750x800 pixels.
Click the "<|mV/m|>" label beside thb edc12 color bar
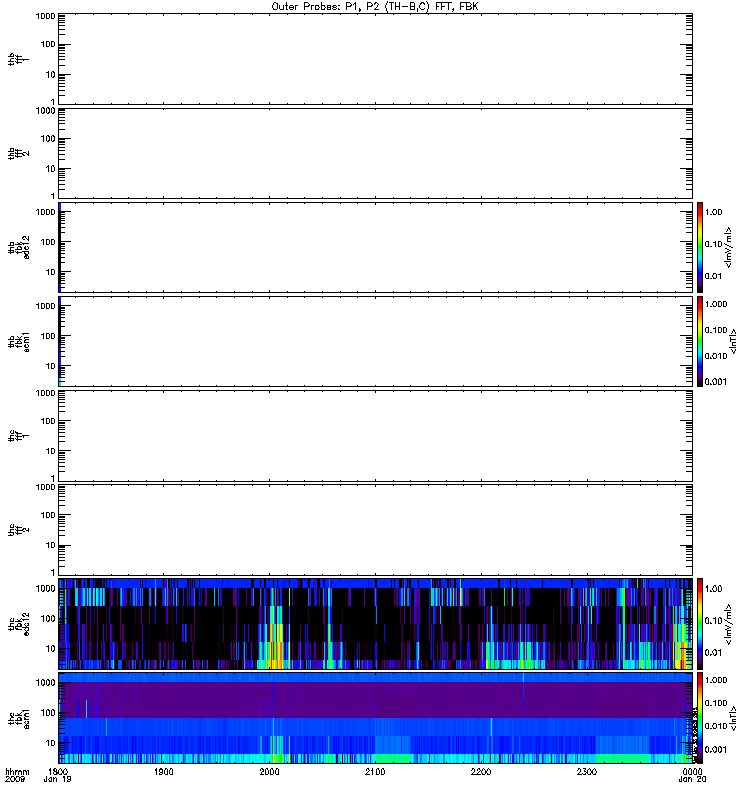click(x=729, y=247)
